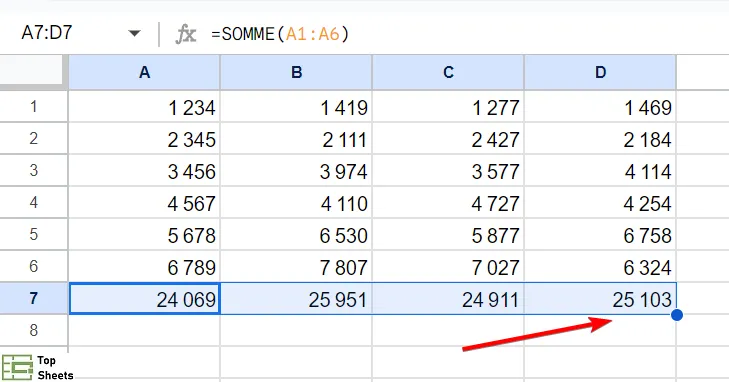Click cell with value 1 469
This screenshot has width=729, height=382.
point(600,106)
